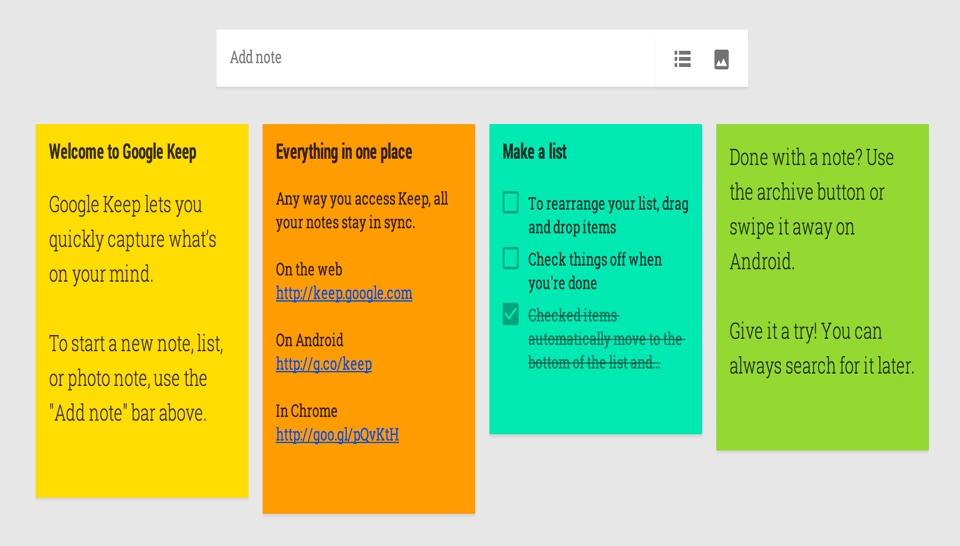
Task: Click the 'Give it a try!' paragraph
Action: pyautogui.click(x=821, y=349)
